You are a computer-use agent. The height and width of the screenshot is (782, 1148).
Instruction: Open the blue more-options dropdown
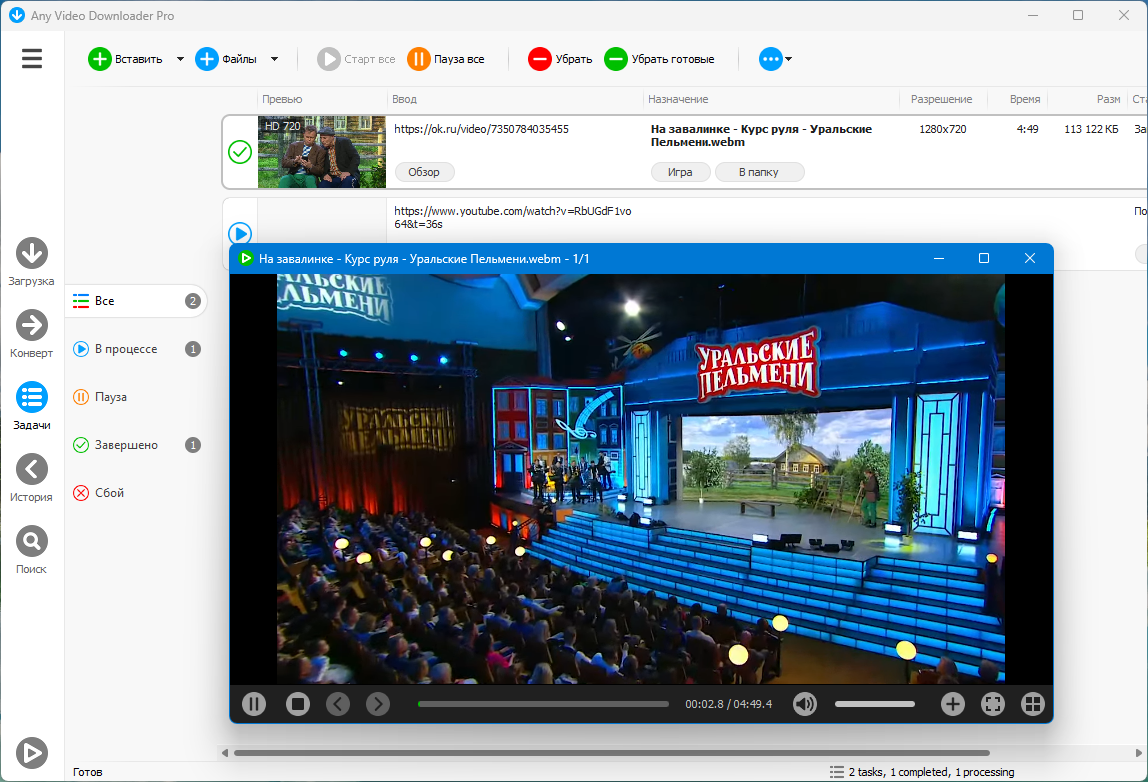point(775,59)
